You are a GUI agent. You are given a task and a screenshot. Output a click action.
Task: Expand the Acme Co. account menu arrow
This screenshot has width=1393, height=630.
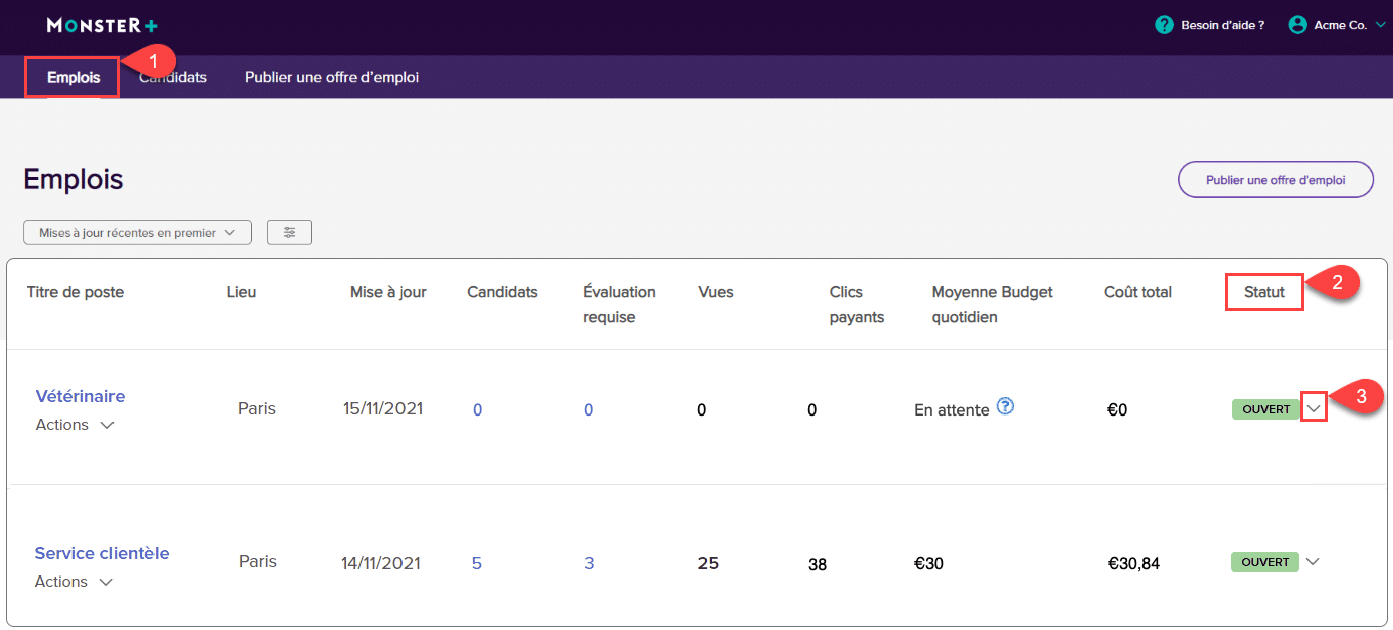point(1381,25)
